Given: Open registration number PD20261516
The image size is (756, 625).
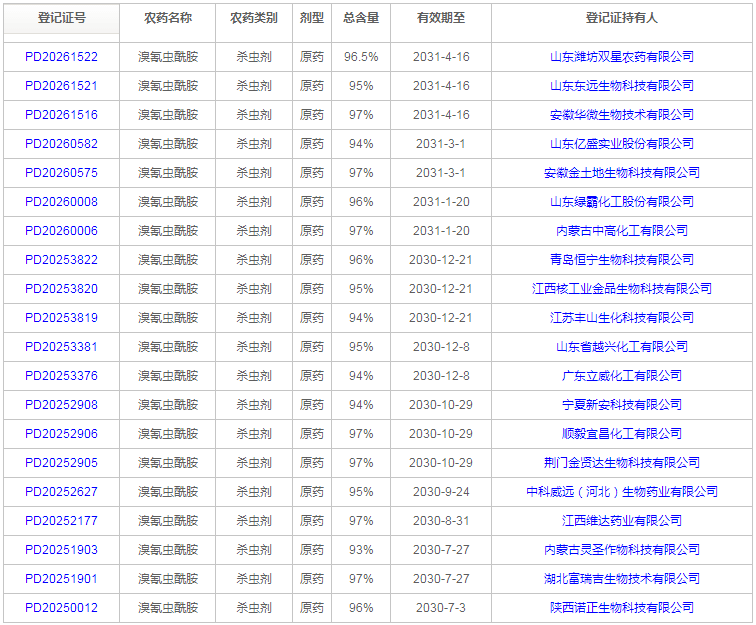Looking at the screenshot, I should (61, 115).
